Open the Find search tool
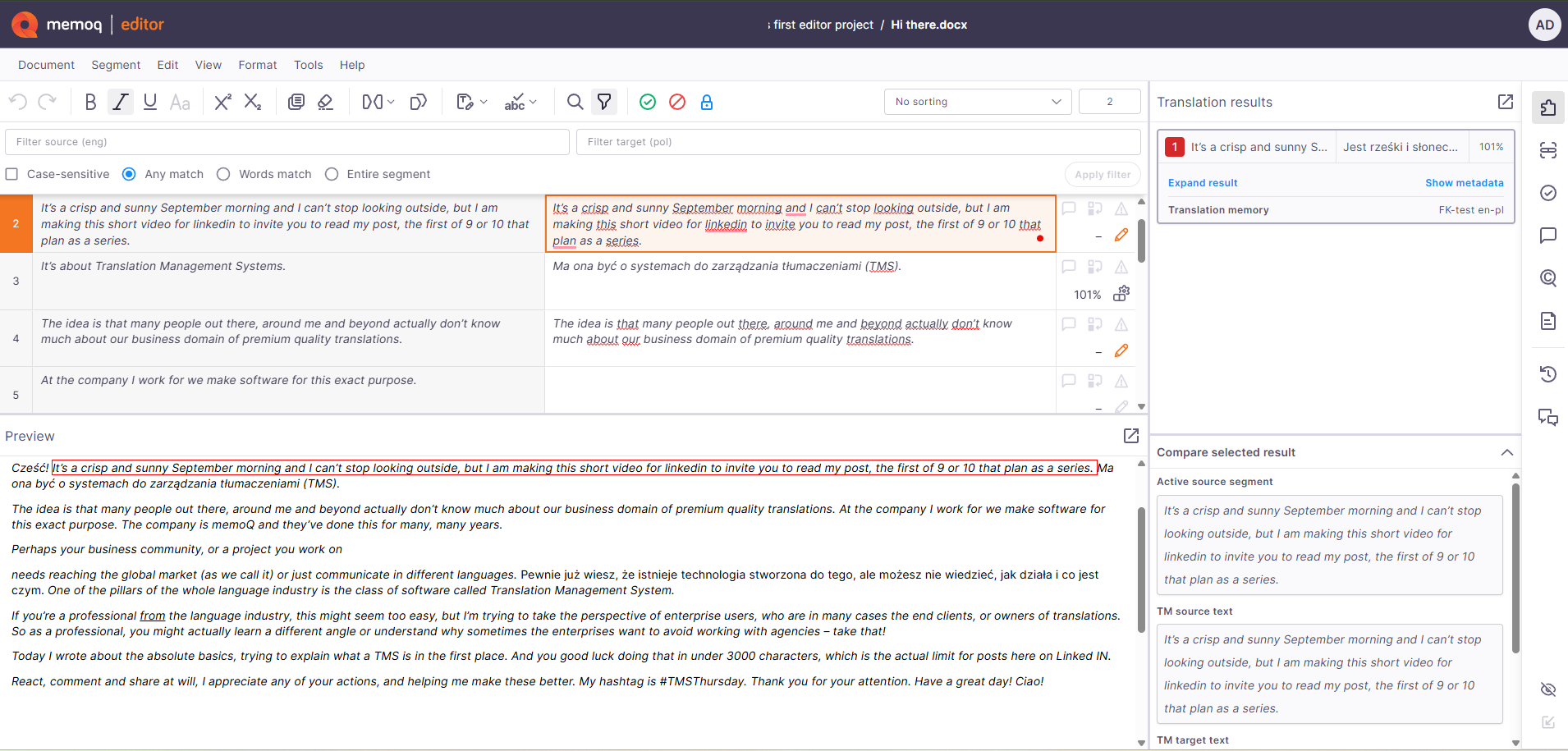The width and height of the screenshot is (1568, 751). pyautogui.click(x=575, y=102)
